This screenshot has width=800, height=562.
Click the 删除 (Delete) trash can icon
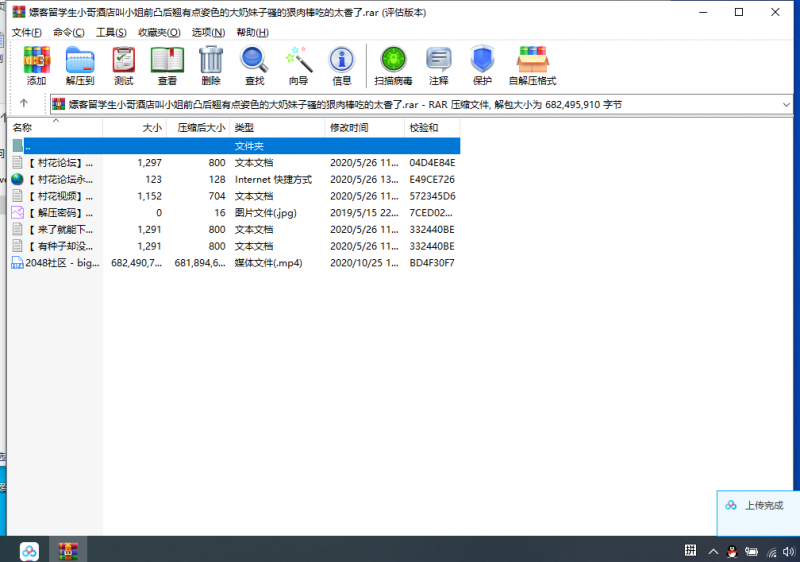pos(211,65)
